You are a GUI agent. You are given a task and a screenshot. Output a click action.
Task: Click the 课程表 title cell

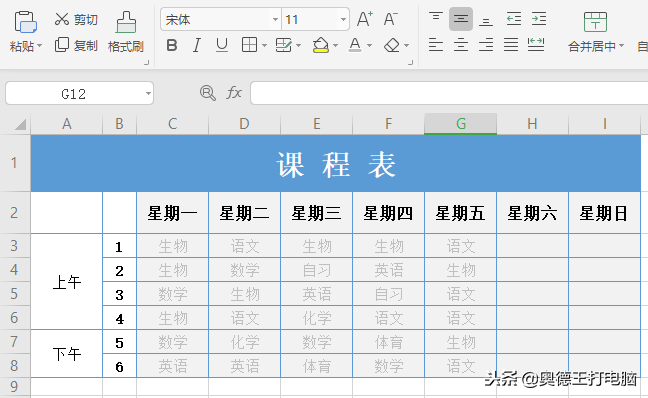tap(336, 163)
